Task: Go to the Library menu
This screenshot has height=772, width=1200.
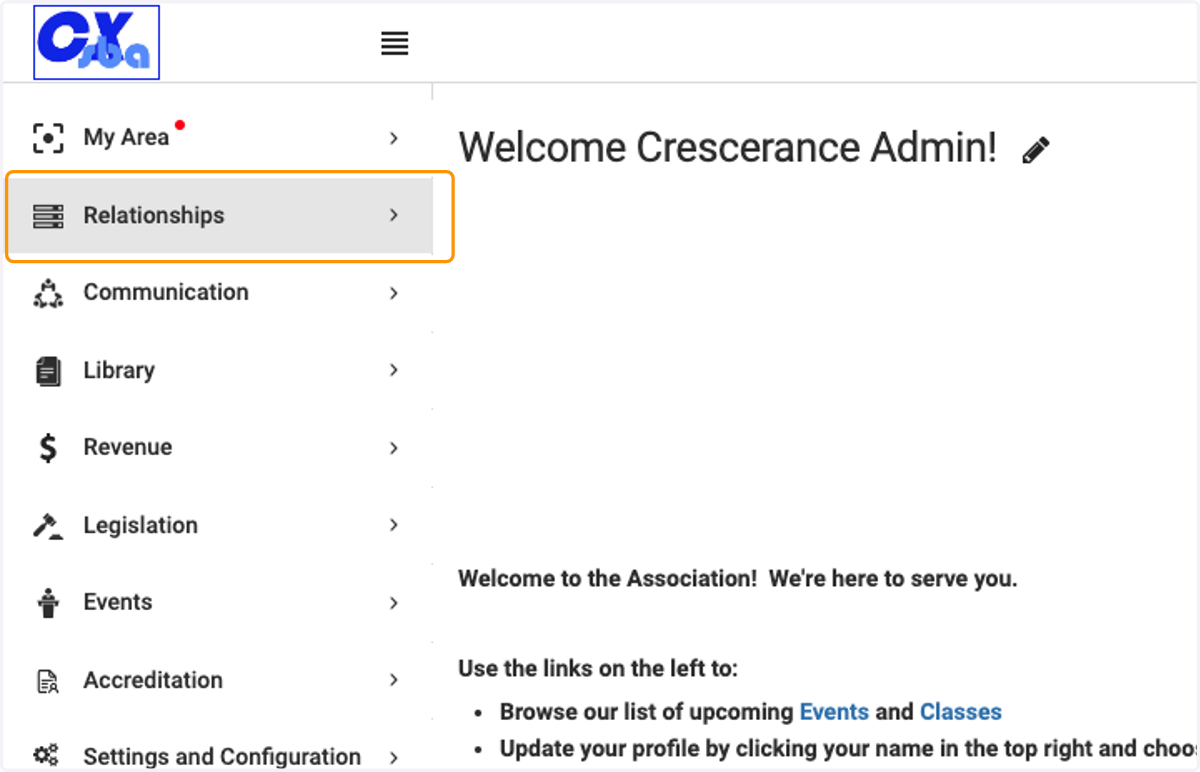Action: pyautogui.click(x=218, y=370)
